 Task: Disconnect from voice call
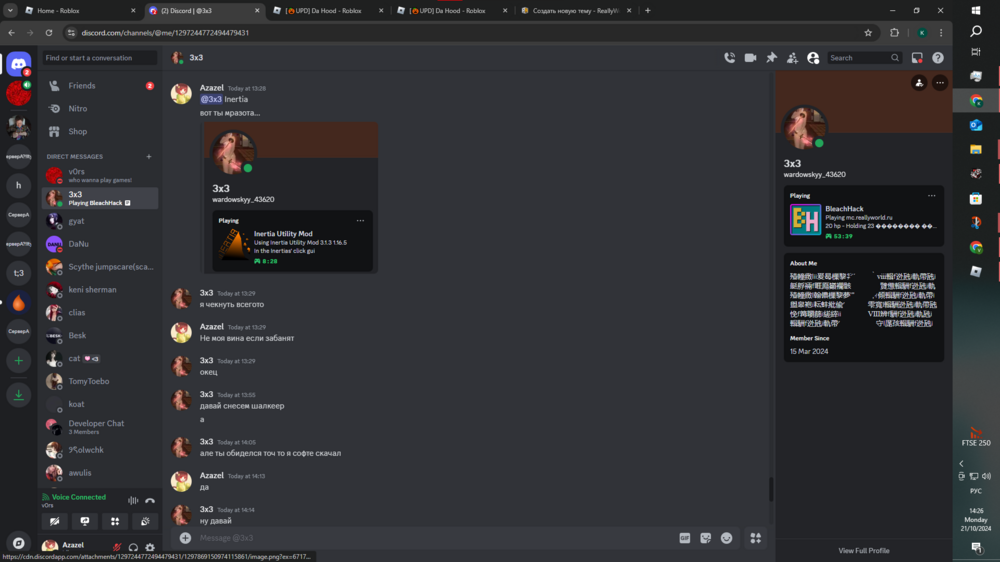pos(150,501)
